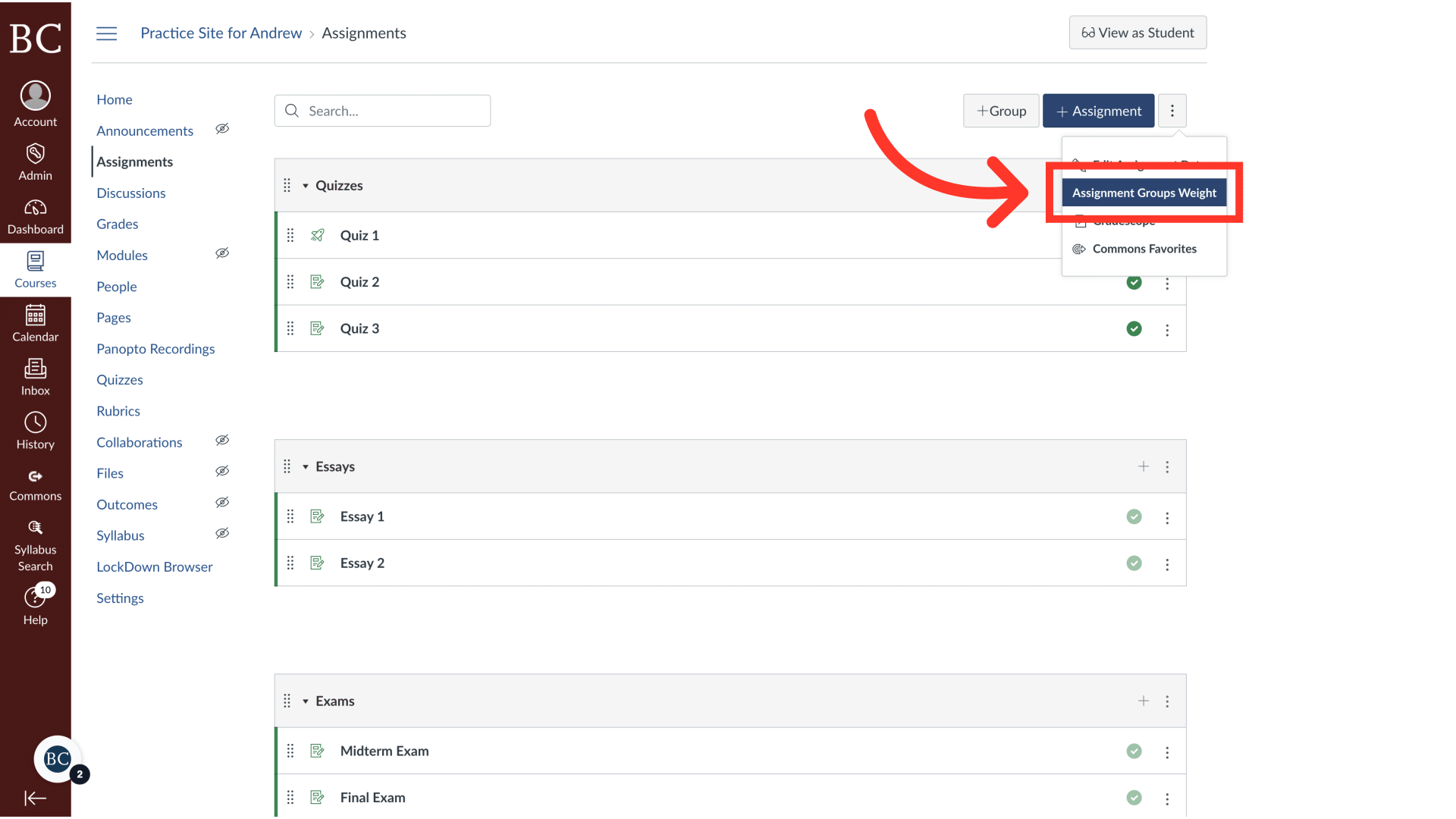Open the options menu for Midterm Exam
This screenshot has height=819, width=1456.
click(1167, 751)
